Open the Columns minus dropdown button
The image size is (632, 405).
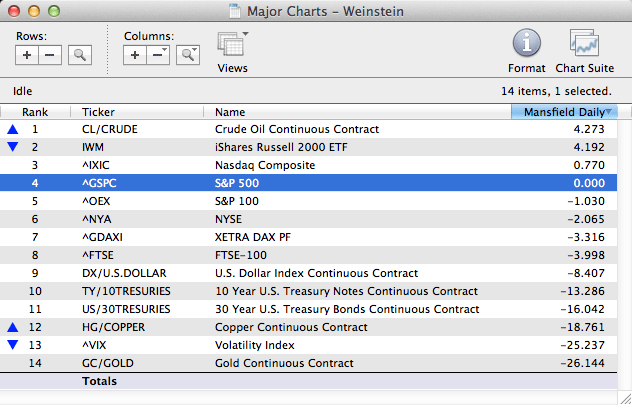coord(157,55)
